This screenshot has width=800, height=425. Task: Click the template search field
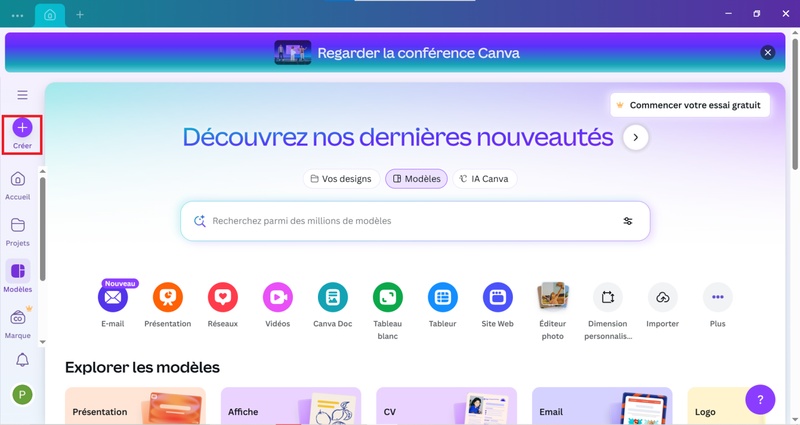pyautogui.click(x=415, y=221)
